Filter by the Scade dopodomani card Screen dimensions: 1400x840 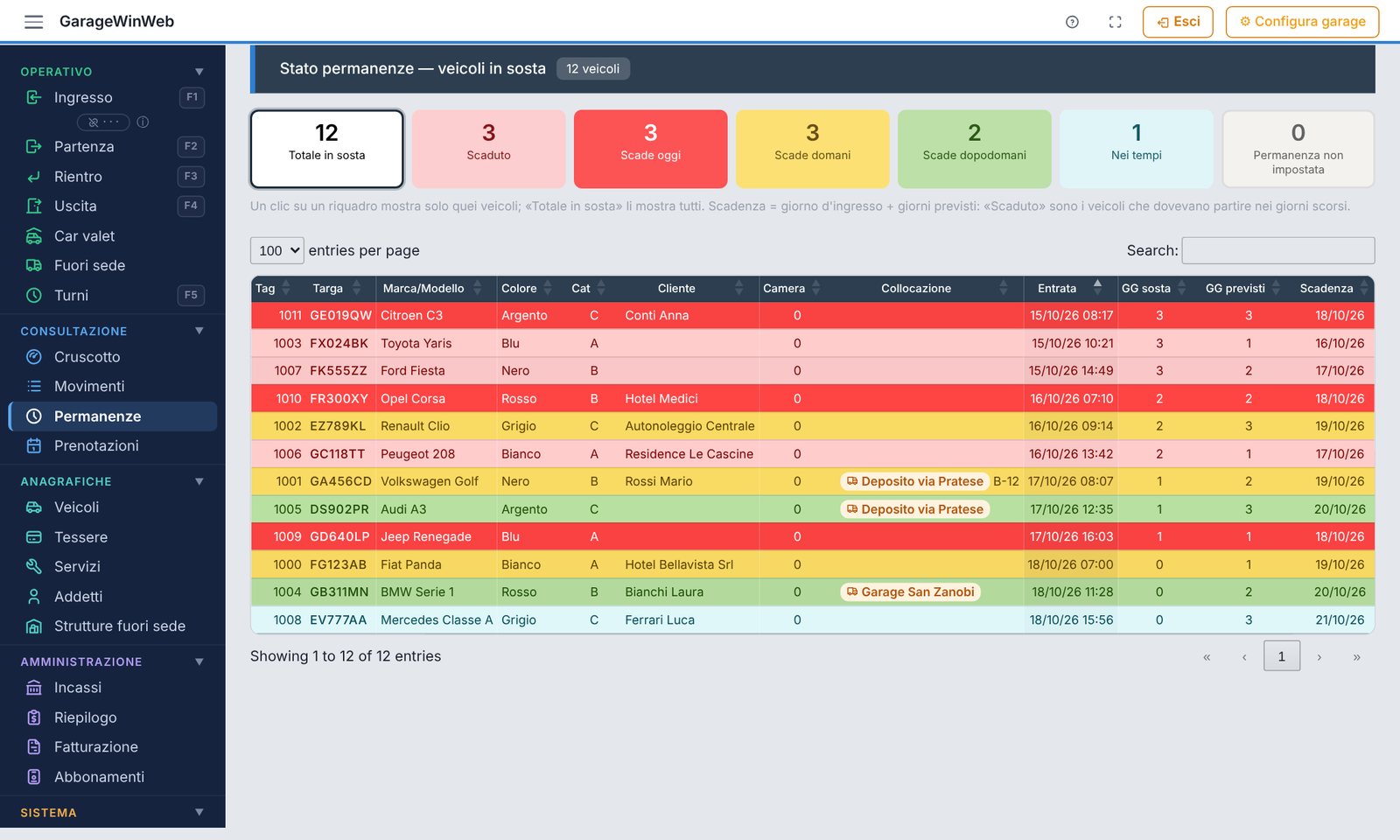tap(974, 149)
